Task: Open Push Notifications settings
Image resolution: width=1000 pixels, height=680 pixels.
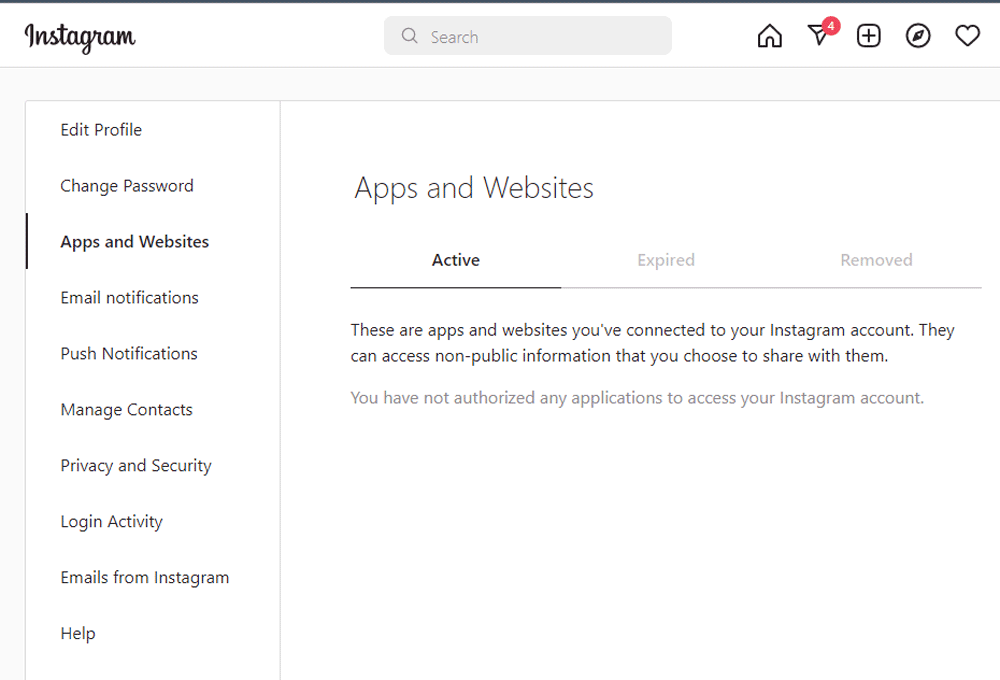Action: point(129,353)
